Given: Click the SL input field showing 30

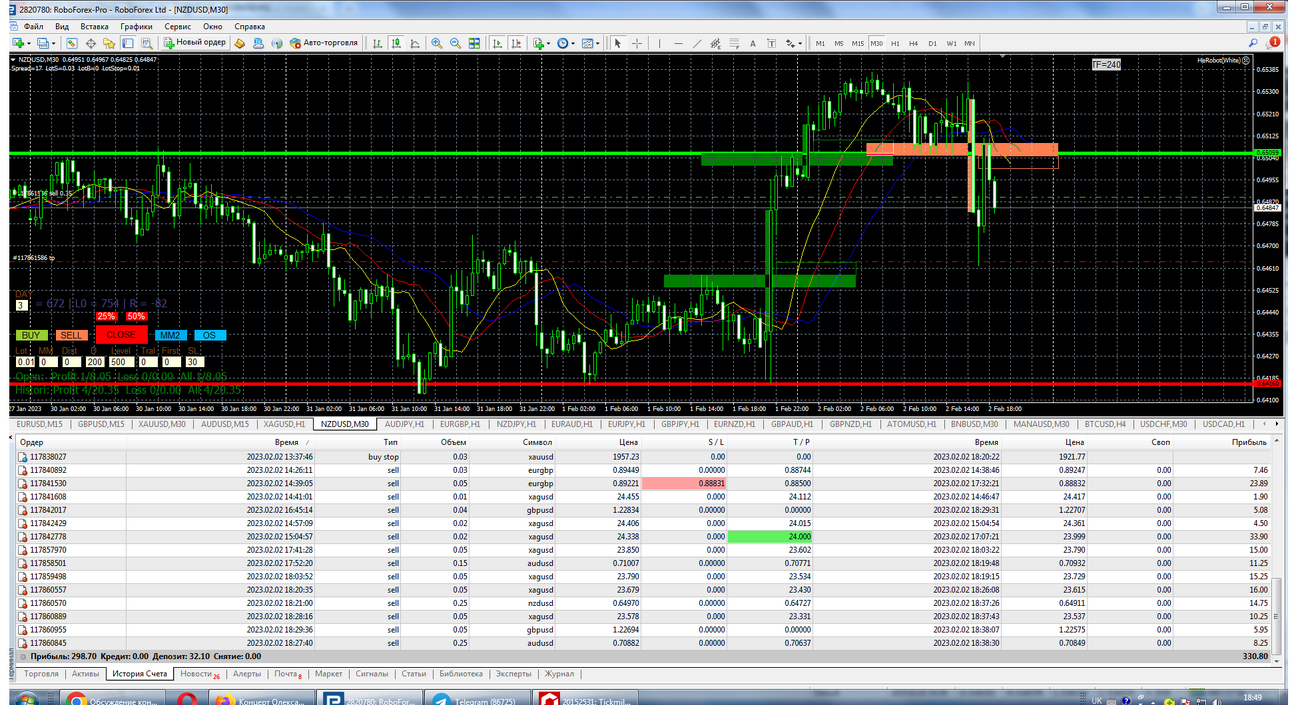Looking at the screenshot, I should tap(194, 361).
